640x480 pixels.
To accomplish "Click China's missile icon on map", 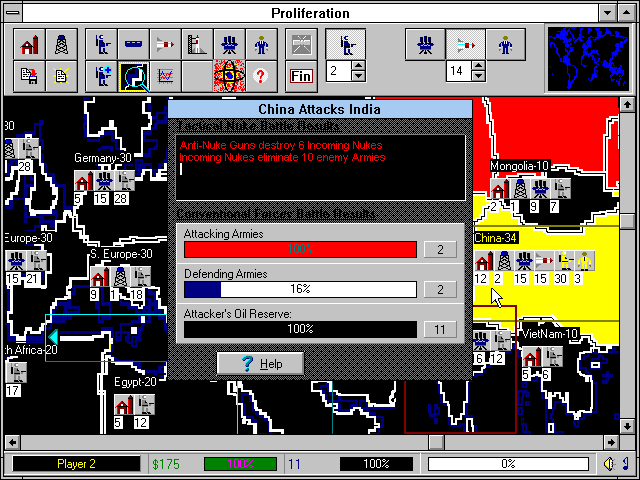I will 544,260.
